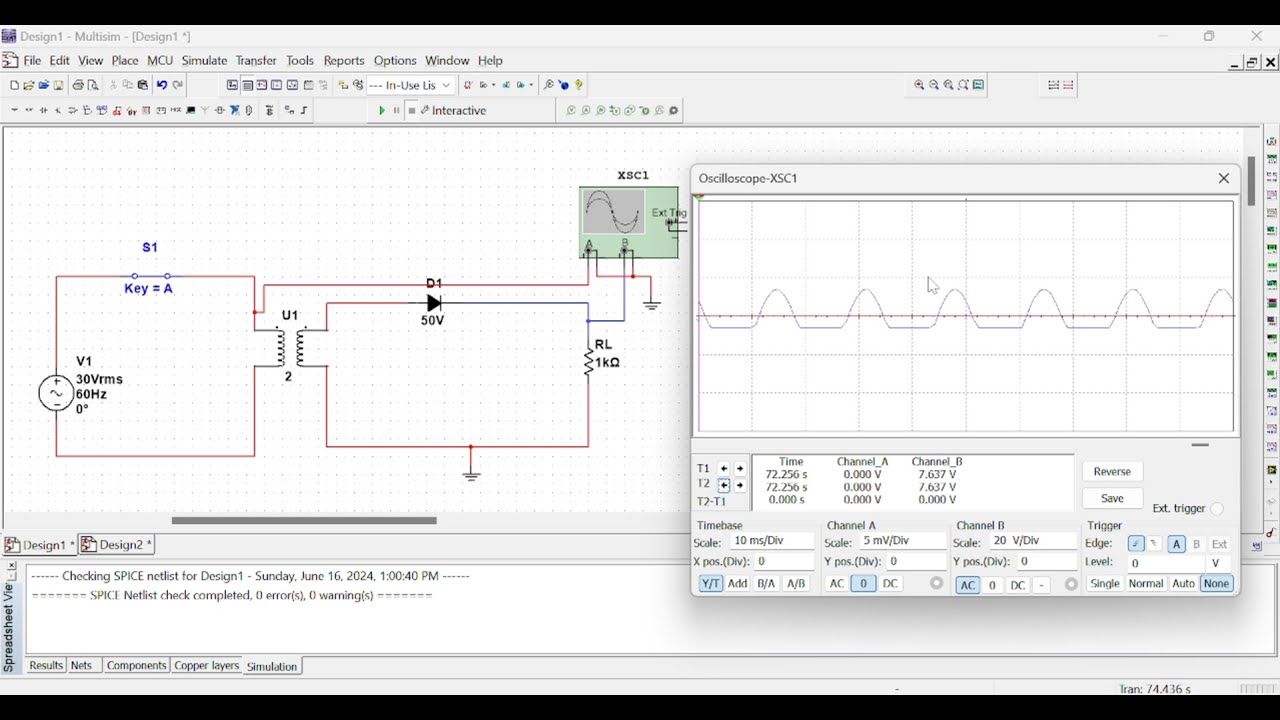Open the Interactive simulation settings

point(453,111)
